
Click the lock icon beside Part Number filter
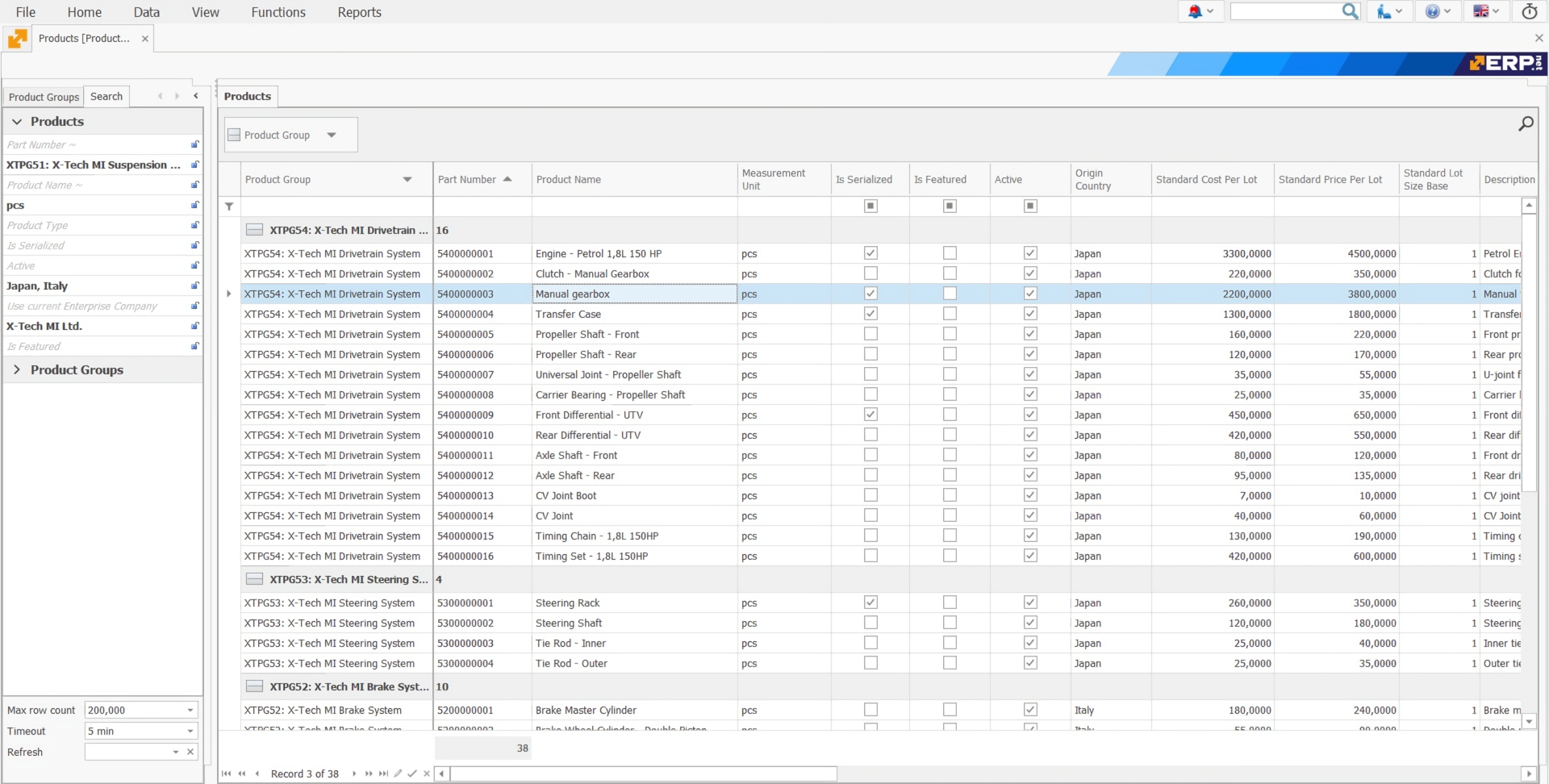pos(194,144)
